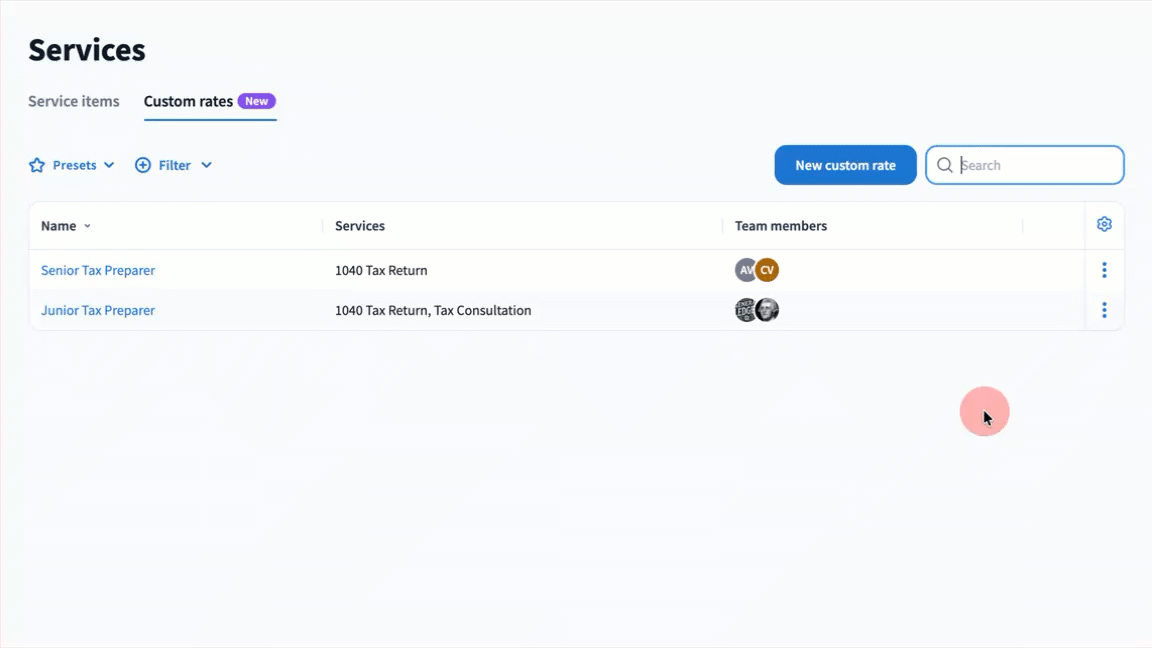This screenshot has height=648, width=1152.
Task: Expand the Presets dropdown chevron
Action: click(x=109, y=165)
